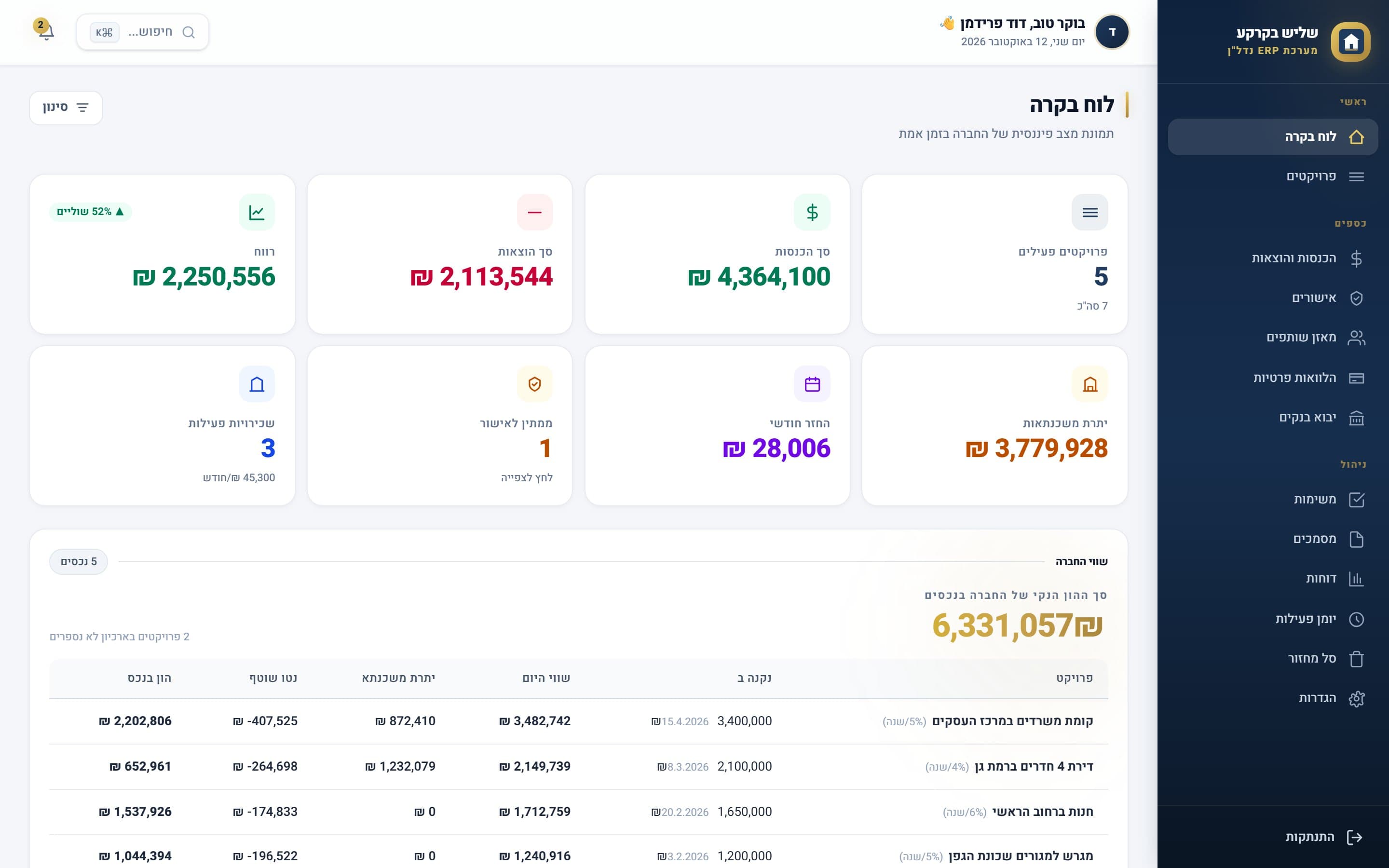Image resolution: width=1389 pixels, height=868 pixels.
Task: Select row קומת משרדים במרכז העסקים
Action: pos(579,721)
